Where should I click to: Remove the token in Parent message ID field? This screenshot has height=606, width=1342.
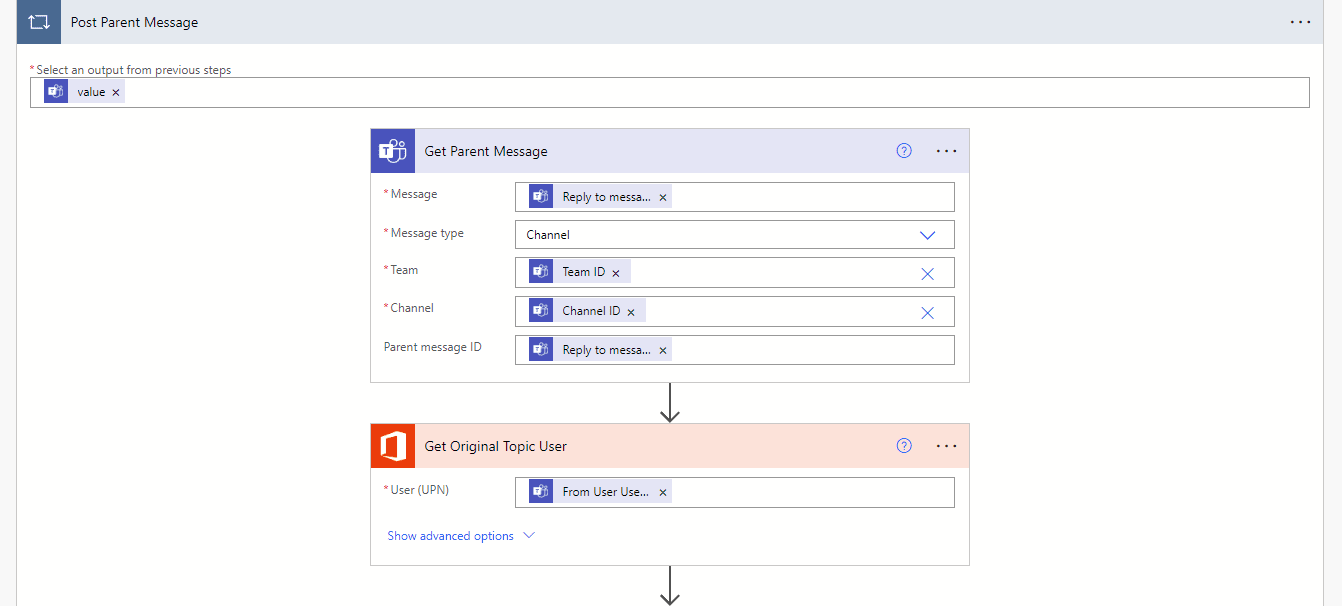(662, 351)
